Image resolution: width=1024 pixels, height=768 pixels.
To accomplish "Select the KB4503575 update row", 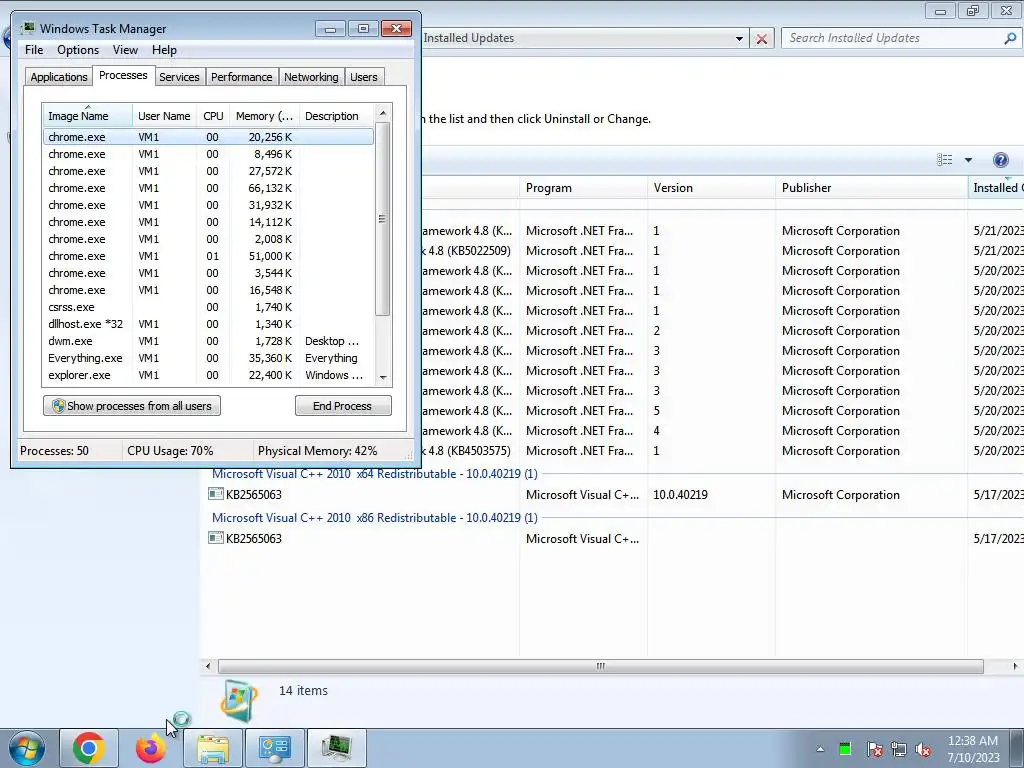I will (x=722, y=451).
